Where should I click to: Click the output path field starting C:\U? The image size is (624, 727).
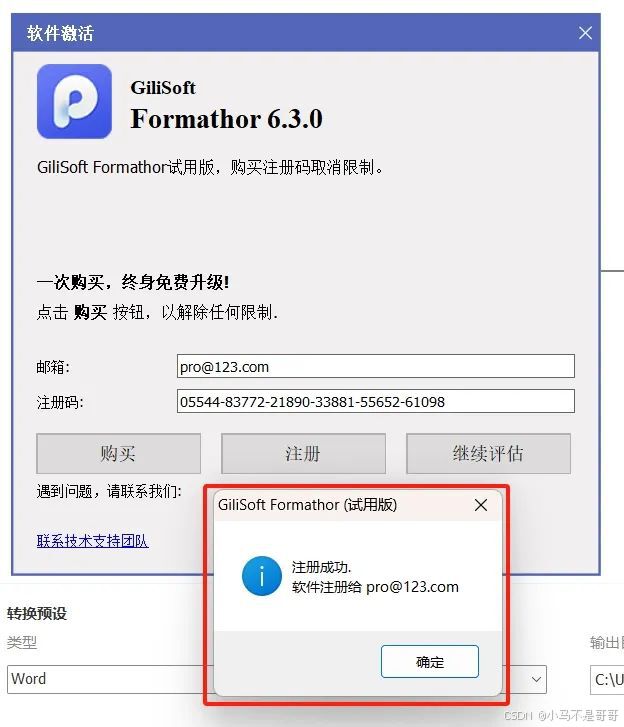coord(607,680)
